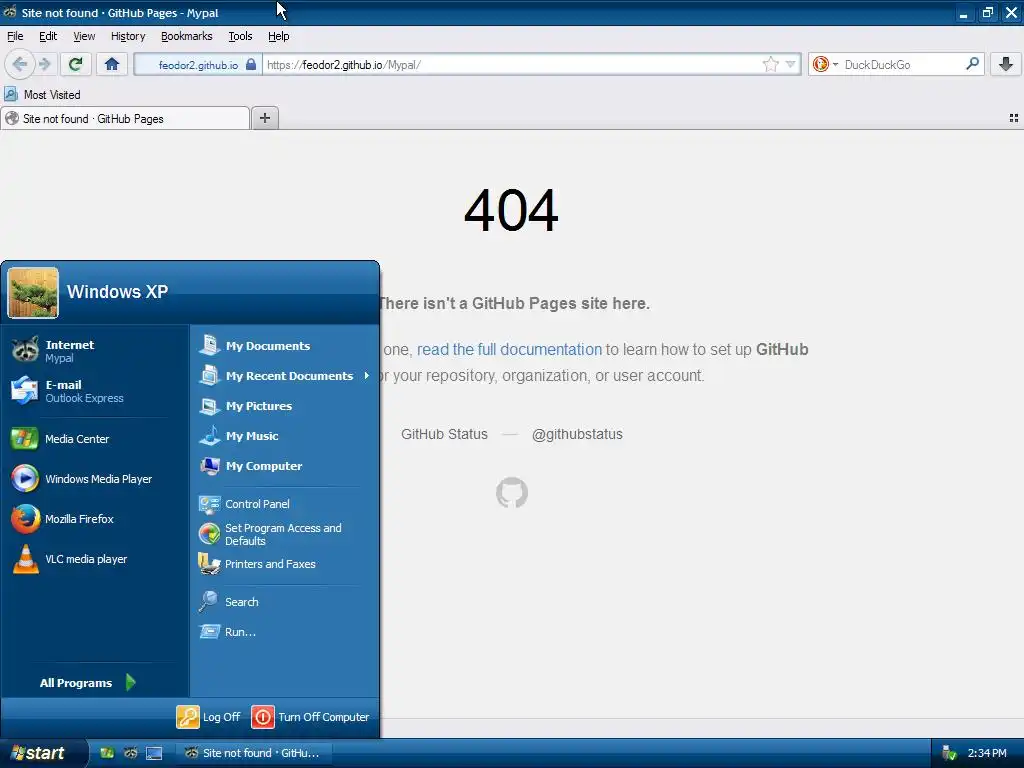Launch VLC media player
Screen dimensions: 1024x768
(x=95, y=559)
